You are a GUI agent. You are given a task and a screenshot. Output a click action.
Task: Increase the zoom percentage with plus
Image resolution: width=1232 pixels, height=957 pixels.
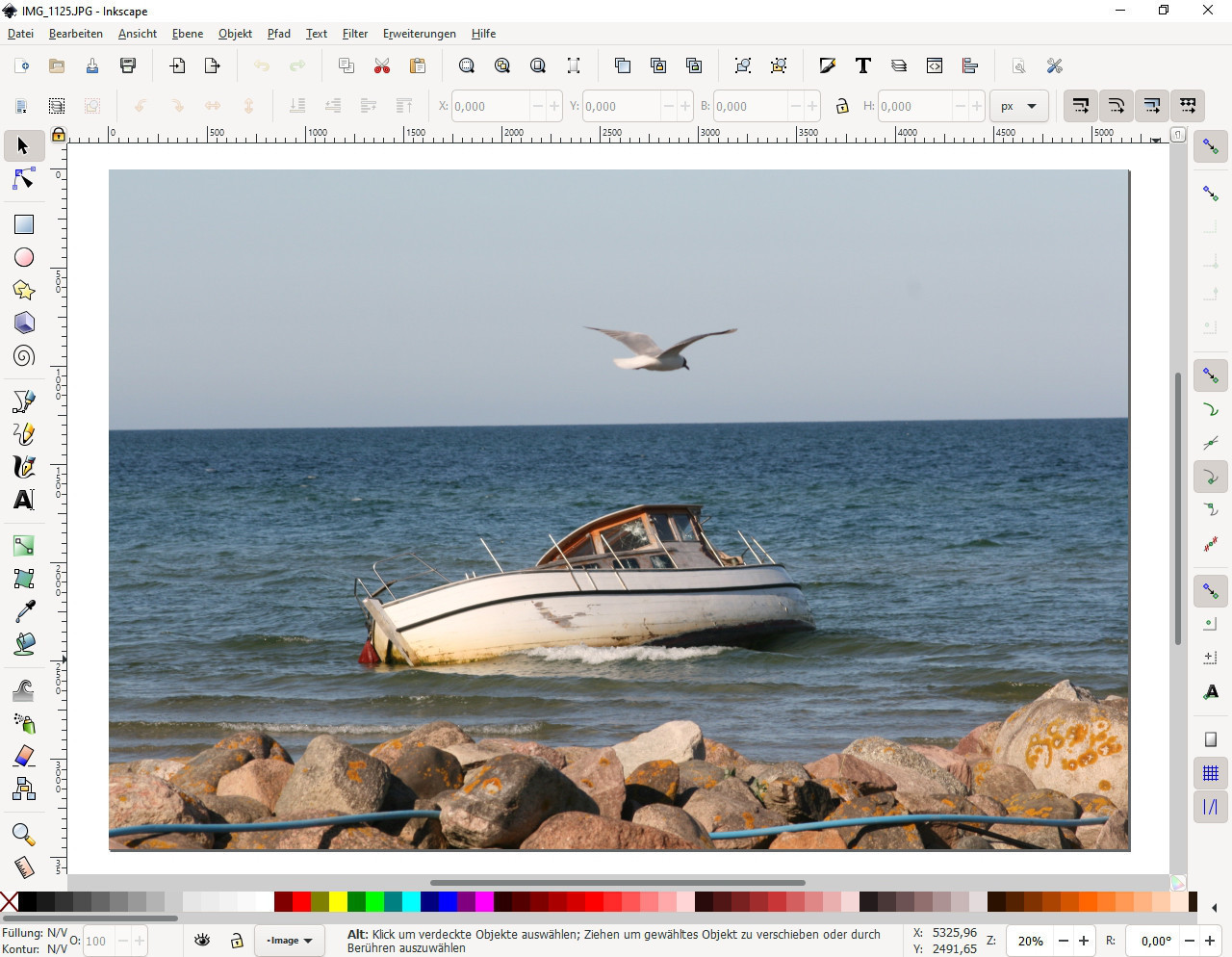[x=1084, y=941]
